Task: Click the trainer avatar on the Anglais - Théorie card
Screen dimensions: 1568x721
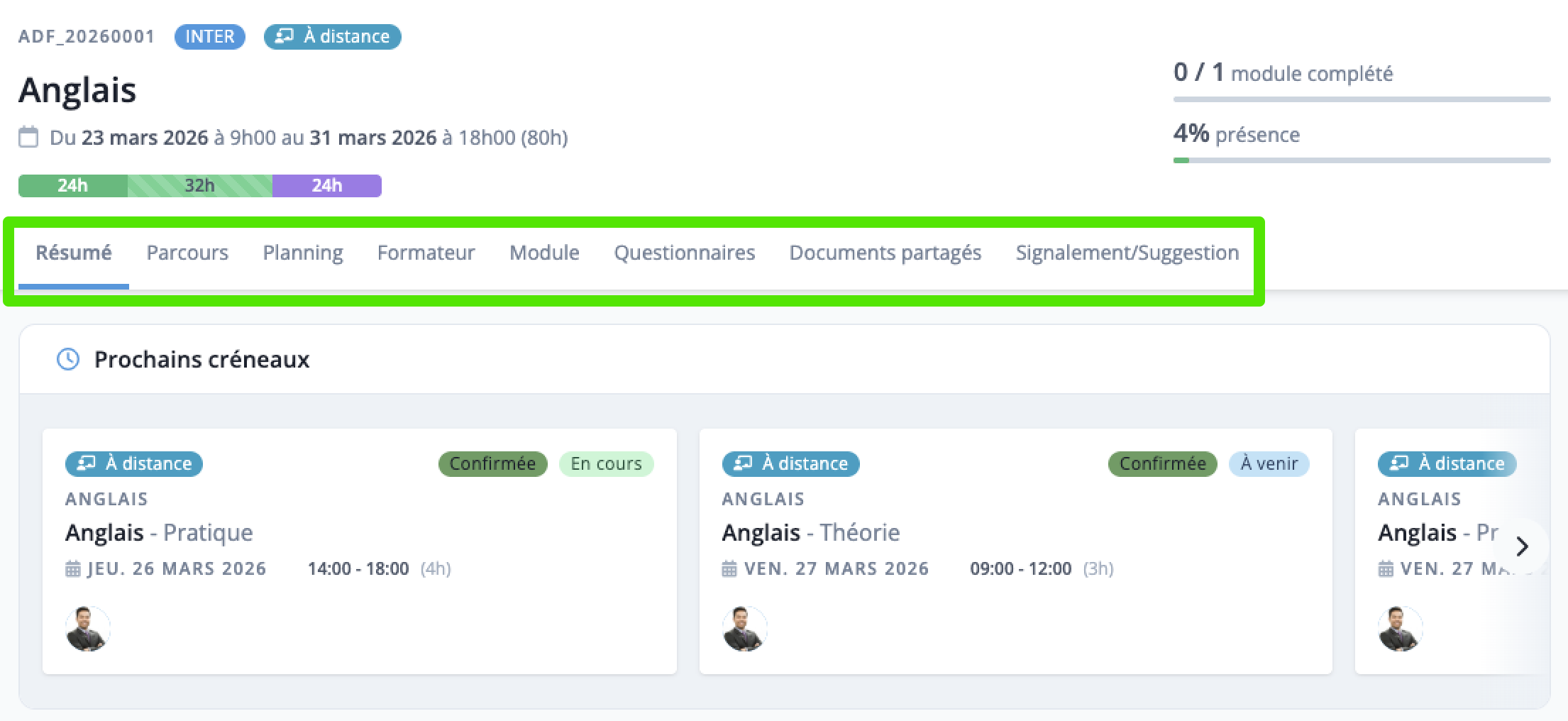Action: [x=745, y=629]
